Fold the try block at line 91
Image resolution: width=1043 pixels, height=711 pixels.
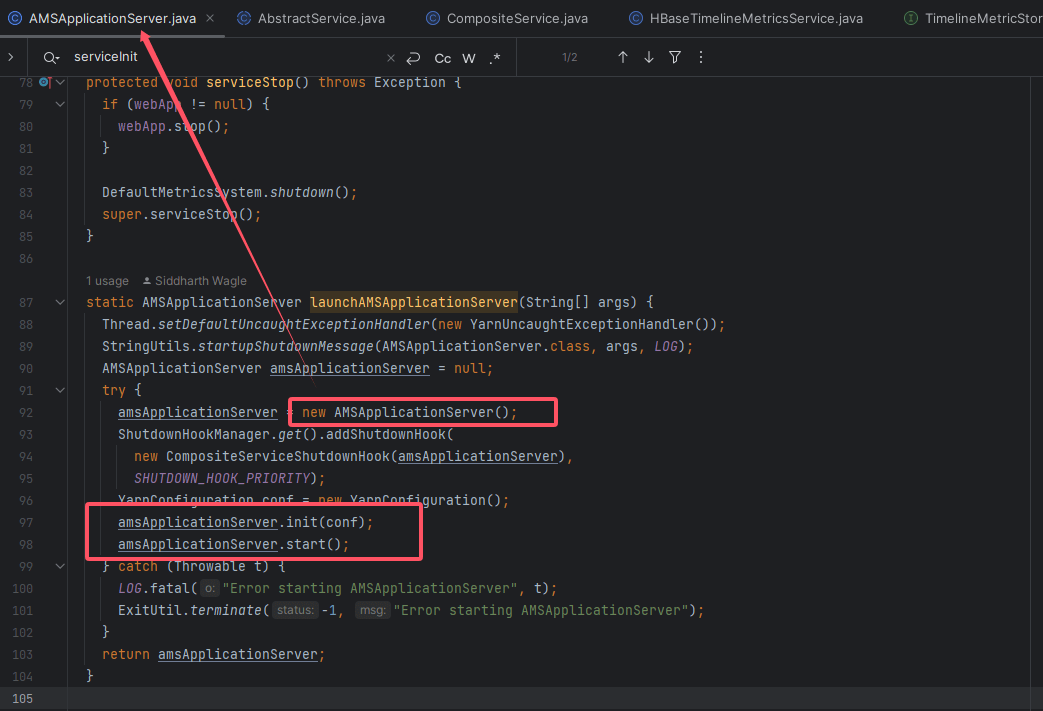60,390
